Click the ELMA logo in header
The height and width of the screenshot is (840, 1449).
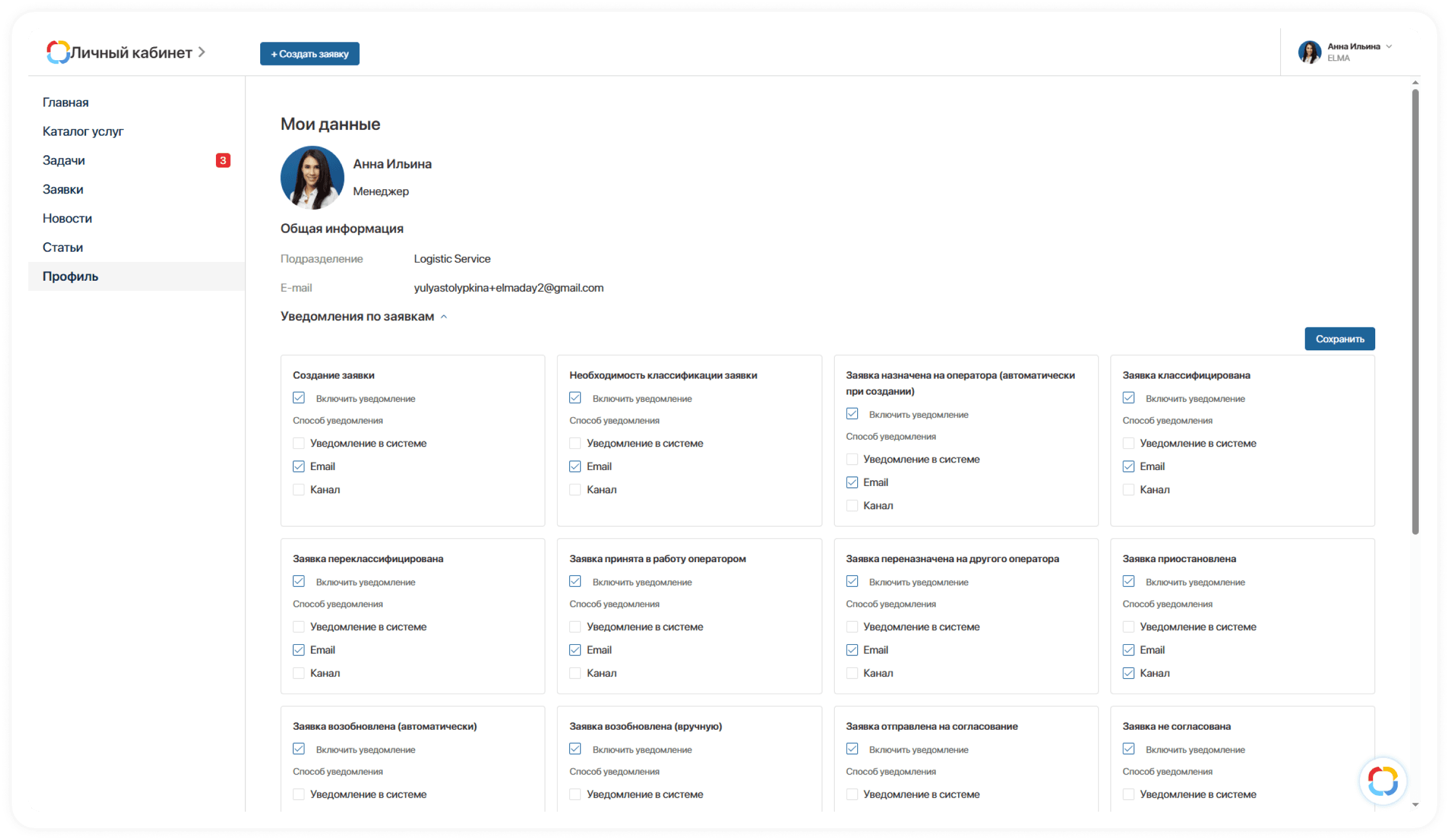point(58,52)
